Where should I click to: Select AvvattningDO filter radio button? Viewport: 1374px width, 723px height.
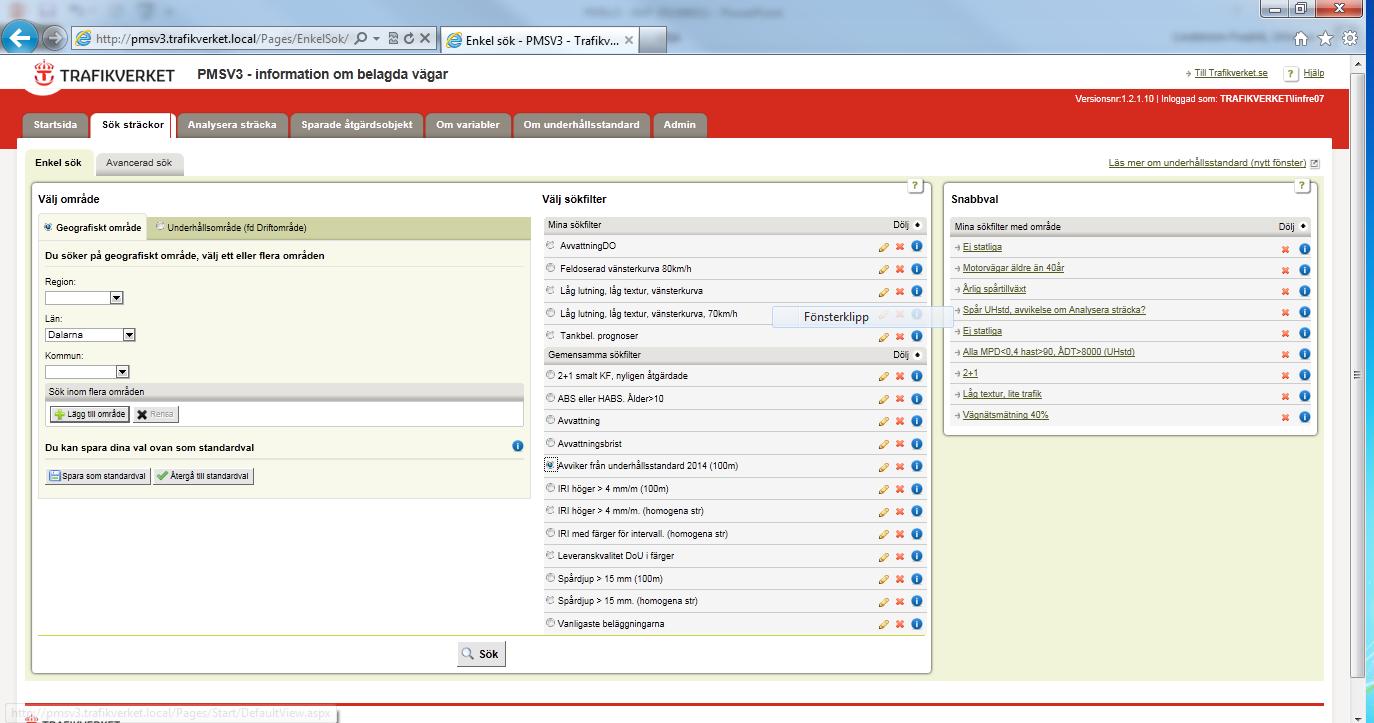click(550, 245)
